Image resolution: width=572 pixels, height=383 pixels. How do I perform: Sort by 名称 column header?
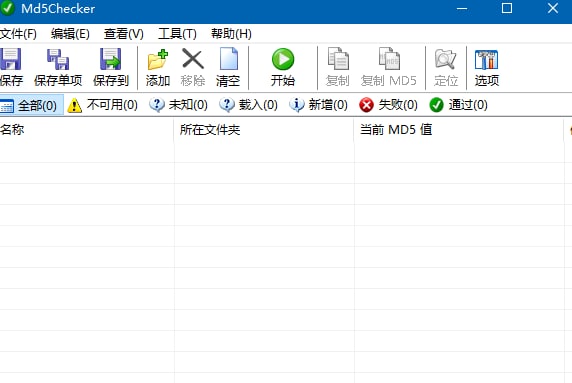pos(86,129)
